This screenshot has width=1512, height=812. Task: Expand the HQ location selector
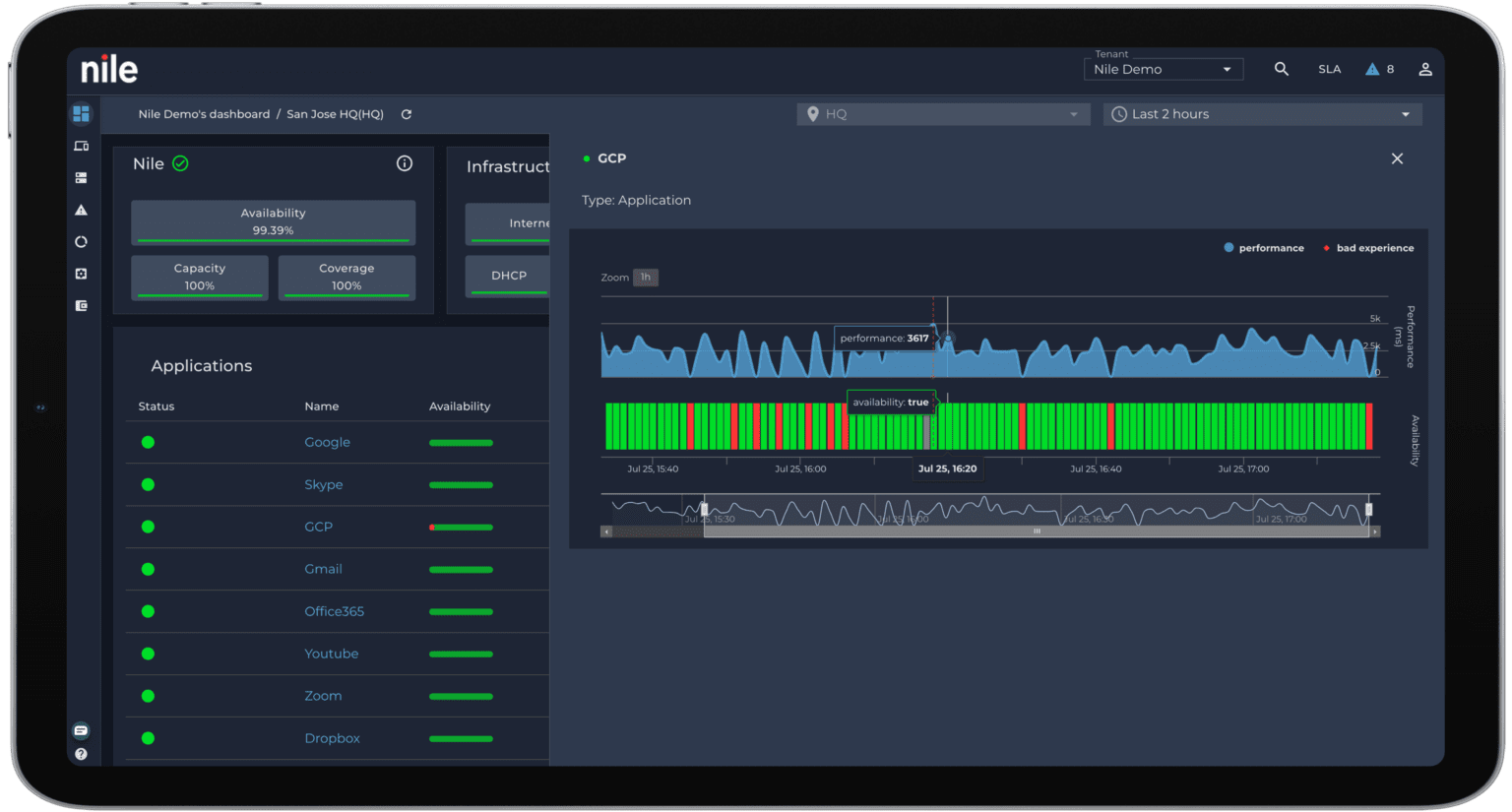click(942, 113)
